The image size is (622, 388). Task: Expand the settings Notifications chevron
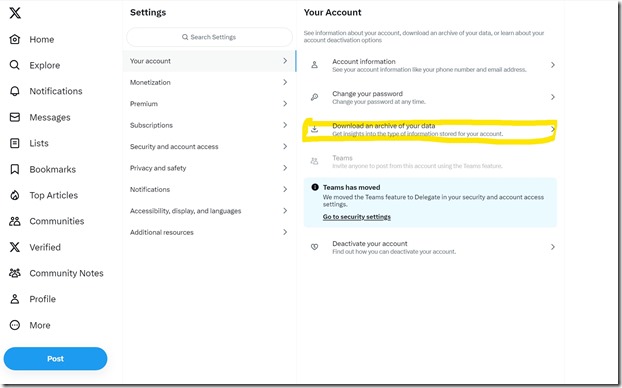pyautogui.click(x=285, y=189)
